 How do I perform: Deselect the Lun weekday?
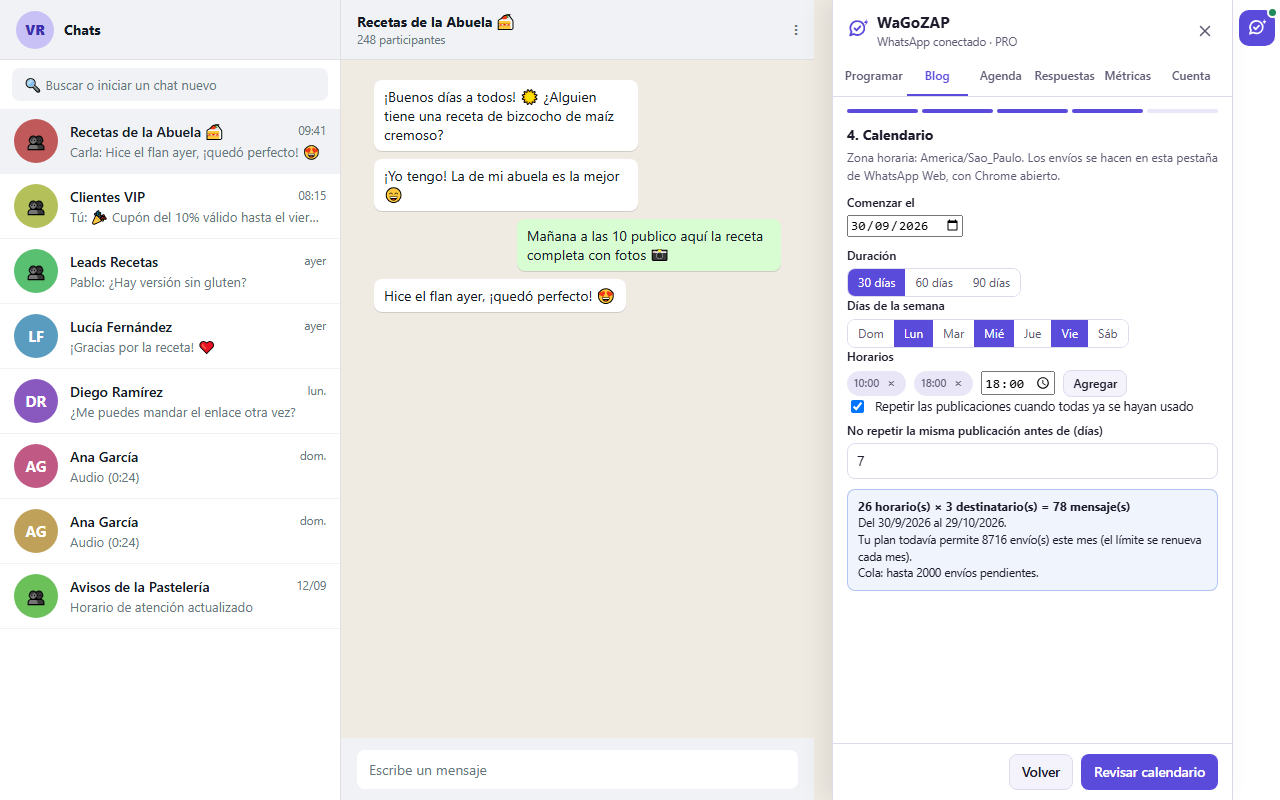[x=914, y=334]
